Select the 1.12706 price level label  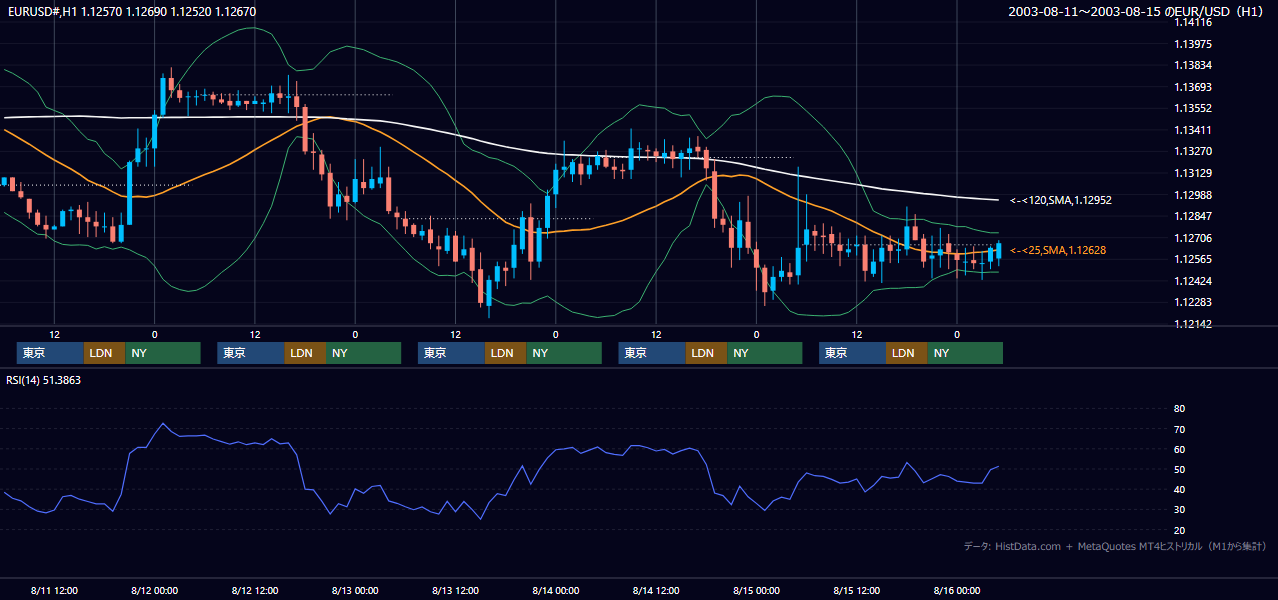[1192, 238]
